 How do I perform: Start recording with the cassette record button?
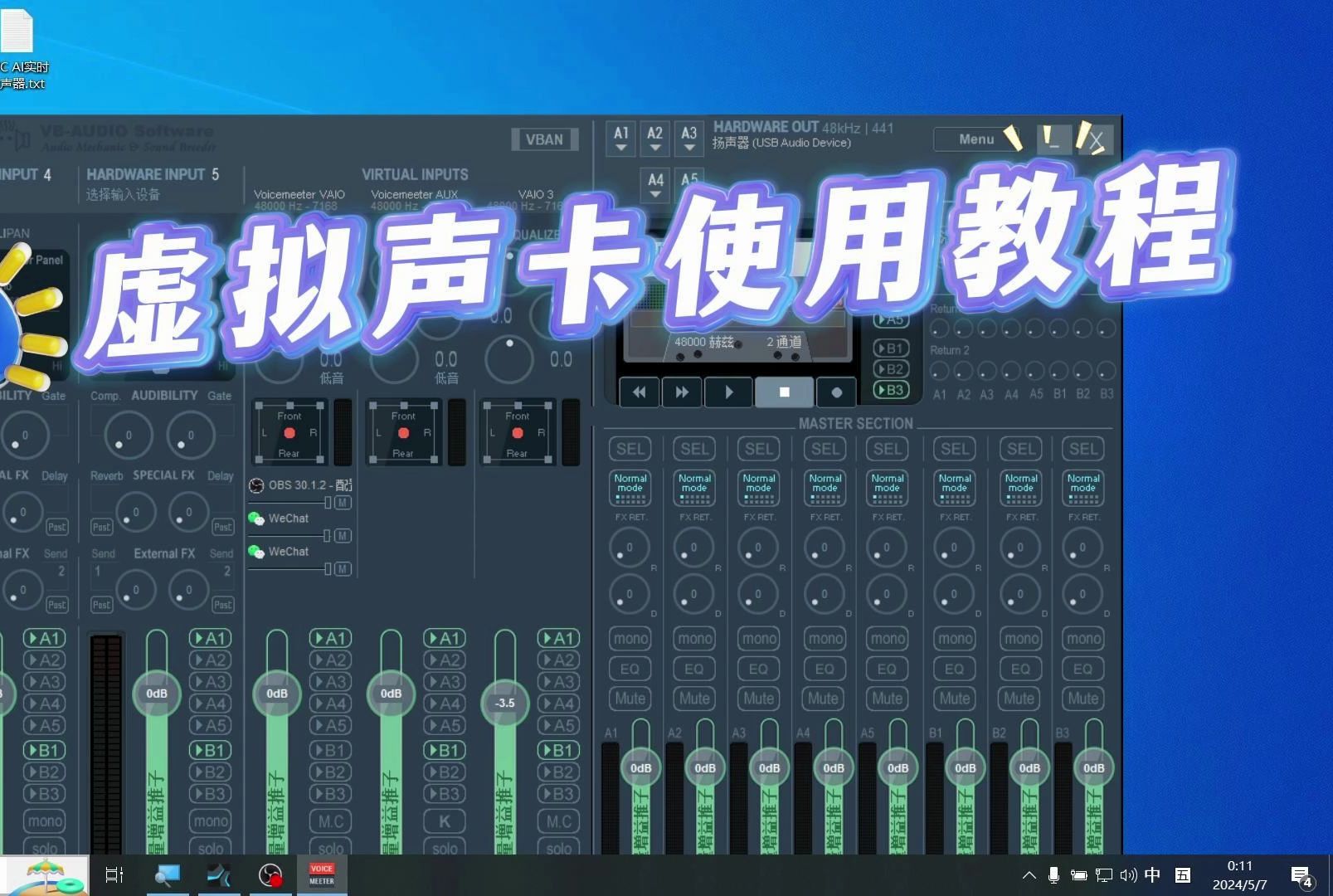836,392
